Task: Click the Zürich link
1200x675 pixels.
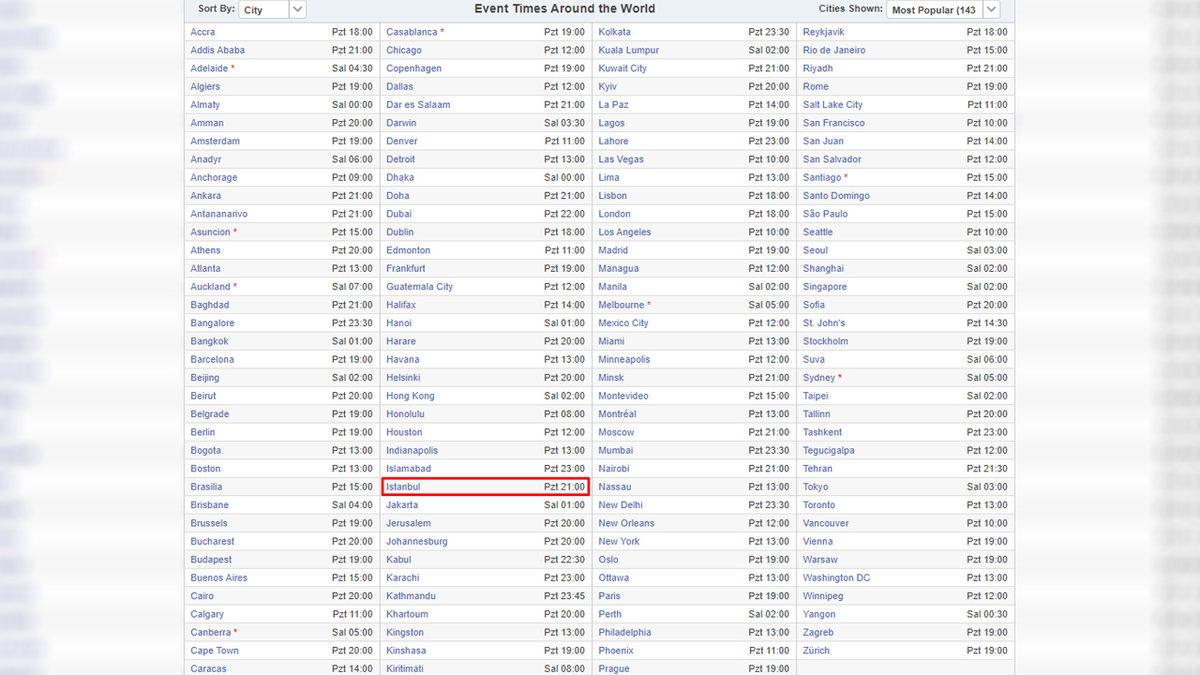Action: 818,650
